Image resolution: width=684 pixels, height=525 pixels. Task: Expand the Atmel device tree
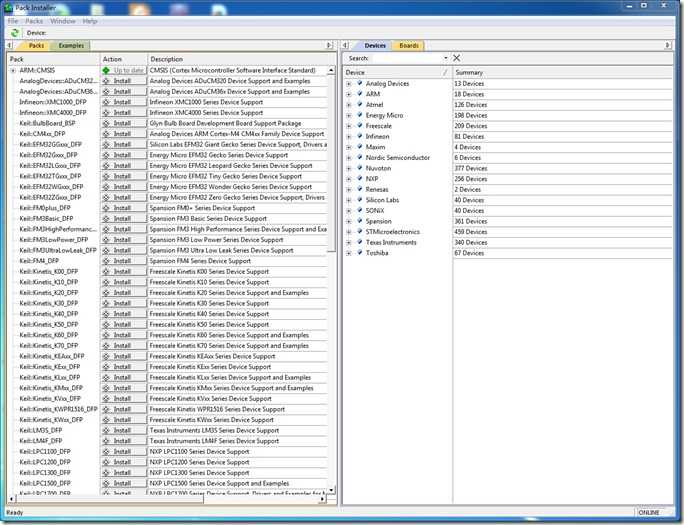(349, 105)
